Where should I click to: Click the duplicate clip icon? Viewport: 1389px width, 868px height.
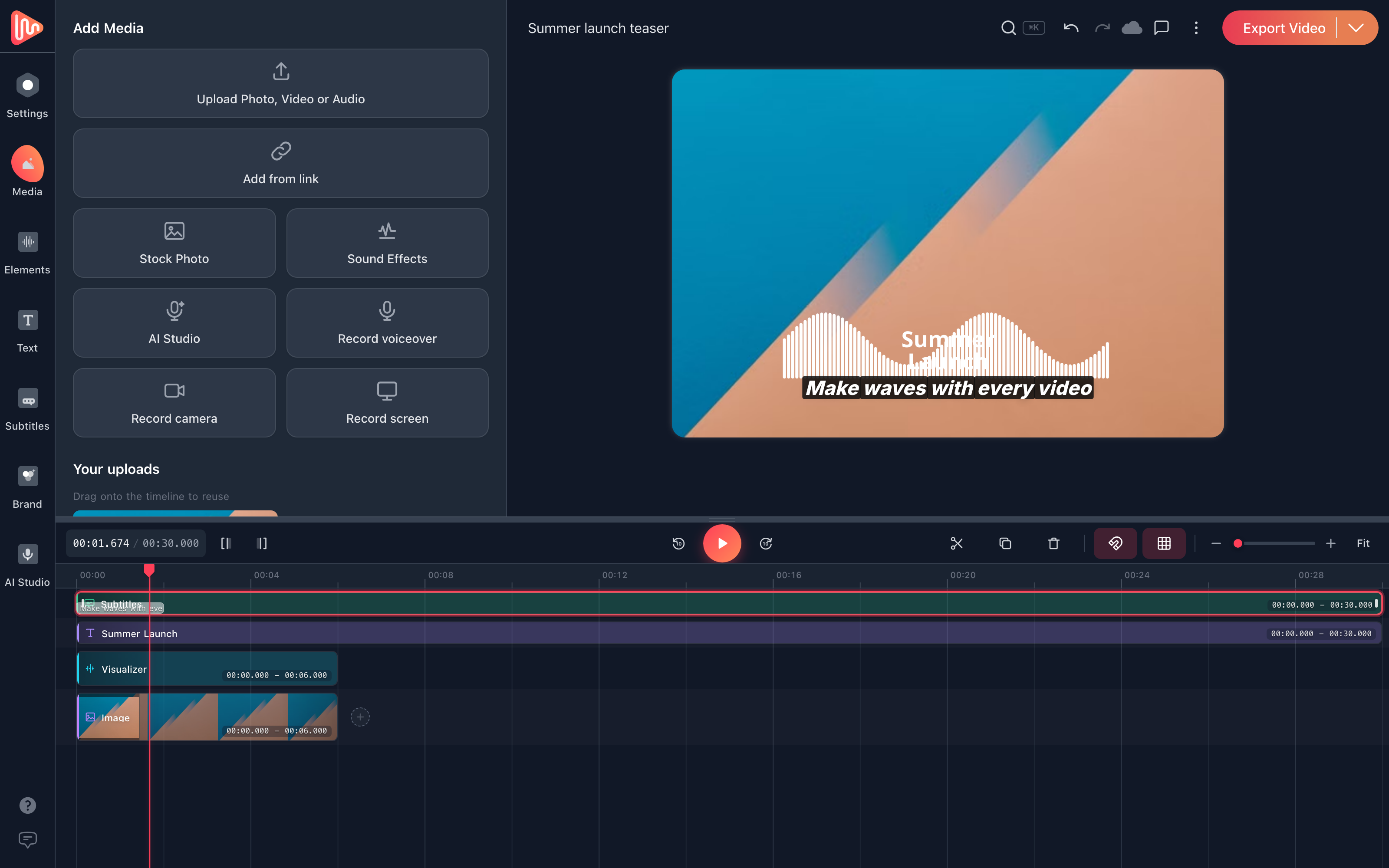[1005, 543]
